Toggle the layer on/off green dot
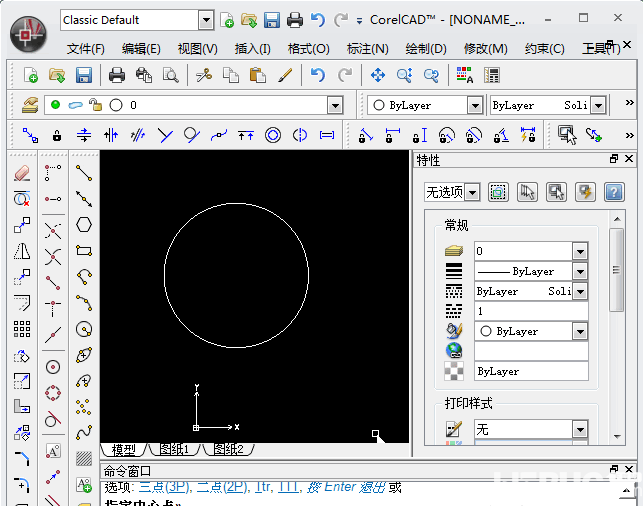The width and height of the screenshot is (643, 506). coord(55,105)
